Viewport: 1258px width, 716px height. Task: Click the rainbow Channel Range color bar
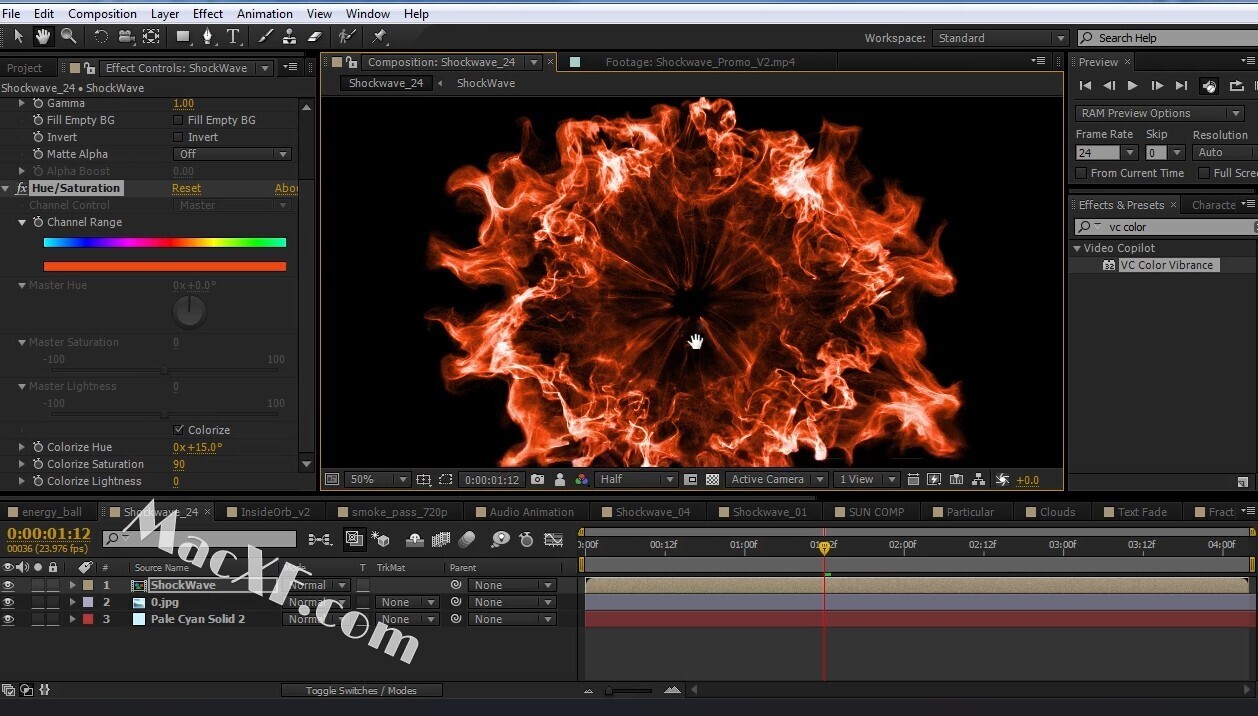165,242
